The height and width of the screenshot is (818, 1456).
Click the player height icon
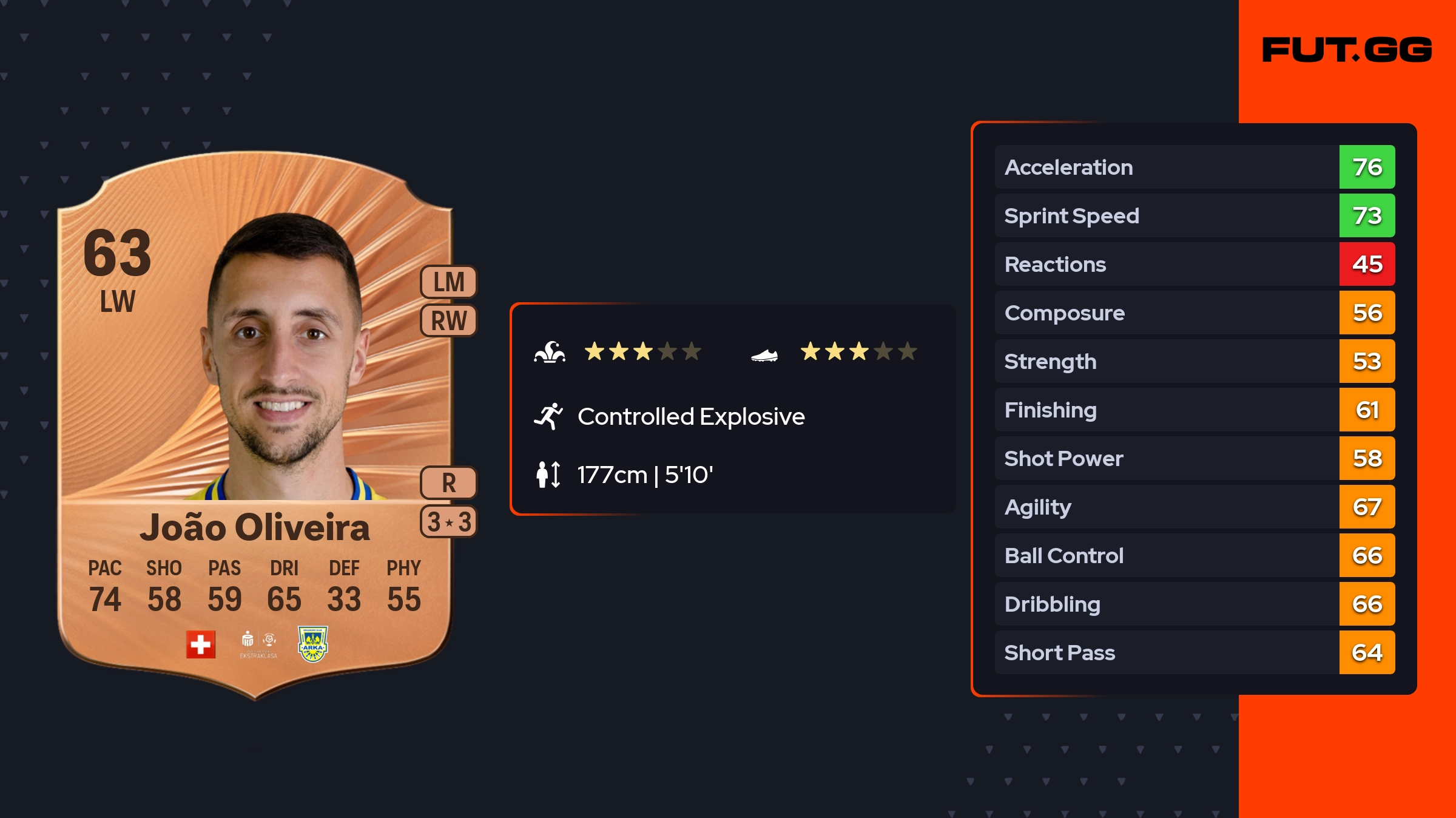[x=548, y=475]
